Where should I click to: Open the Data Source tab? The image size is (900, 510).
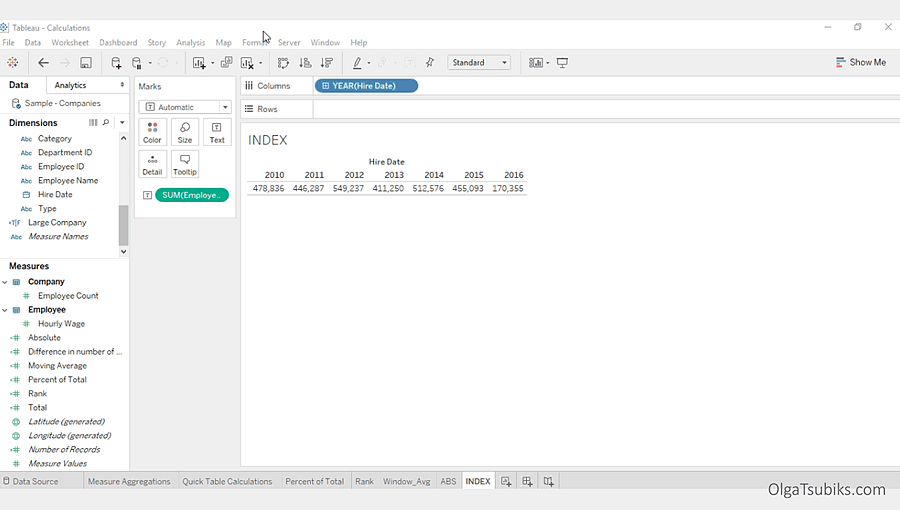point(30,481)
